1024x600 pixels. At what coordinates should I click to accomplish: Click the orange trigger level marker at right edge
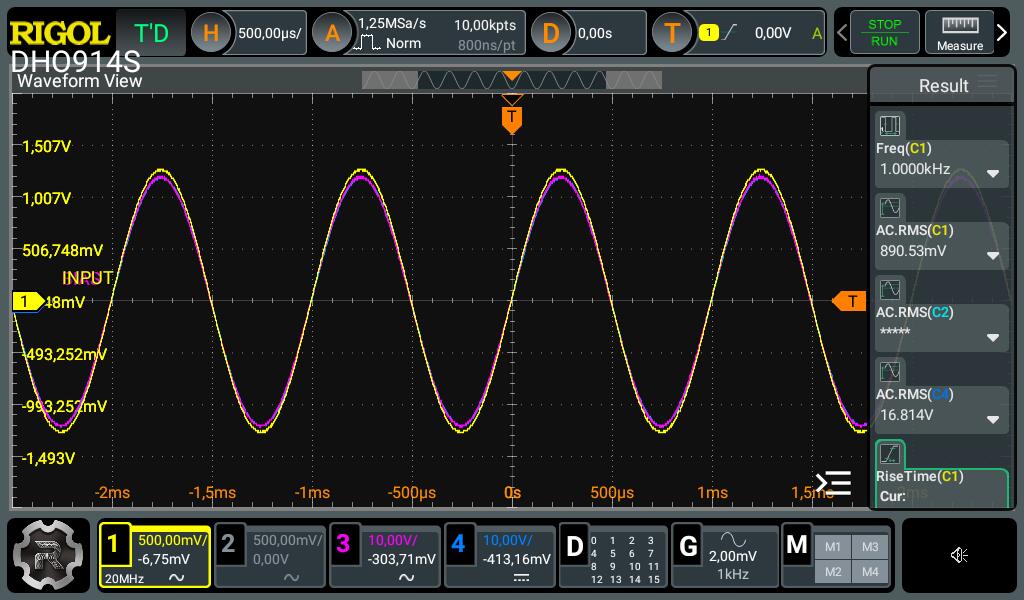[849, 301]
